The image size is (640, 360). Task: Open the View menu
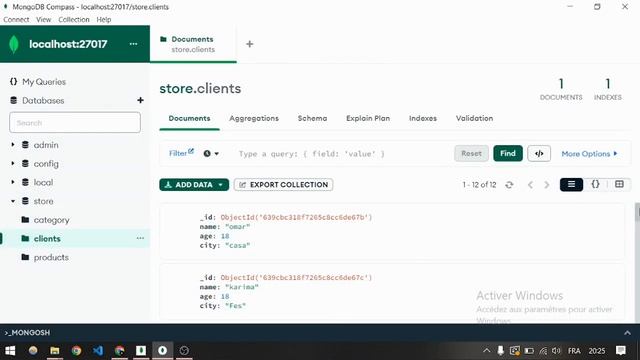click(43, 20)
